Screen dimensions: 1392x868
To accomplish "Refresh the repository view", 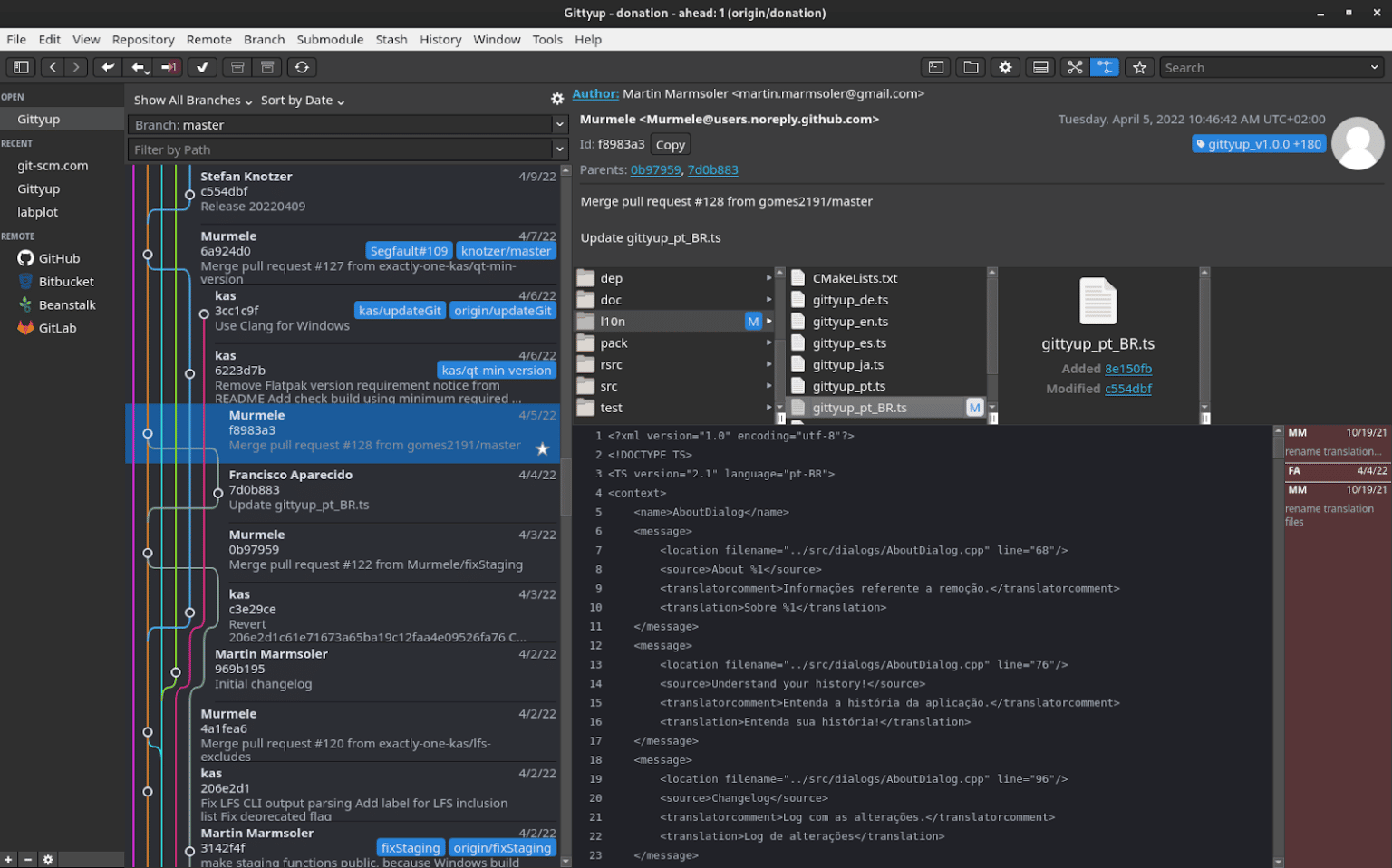I will click(x=301, y=67).
